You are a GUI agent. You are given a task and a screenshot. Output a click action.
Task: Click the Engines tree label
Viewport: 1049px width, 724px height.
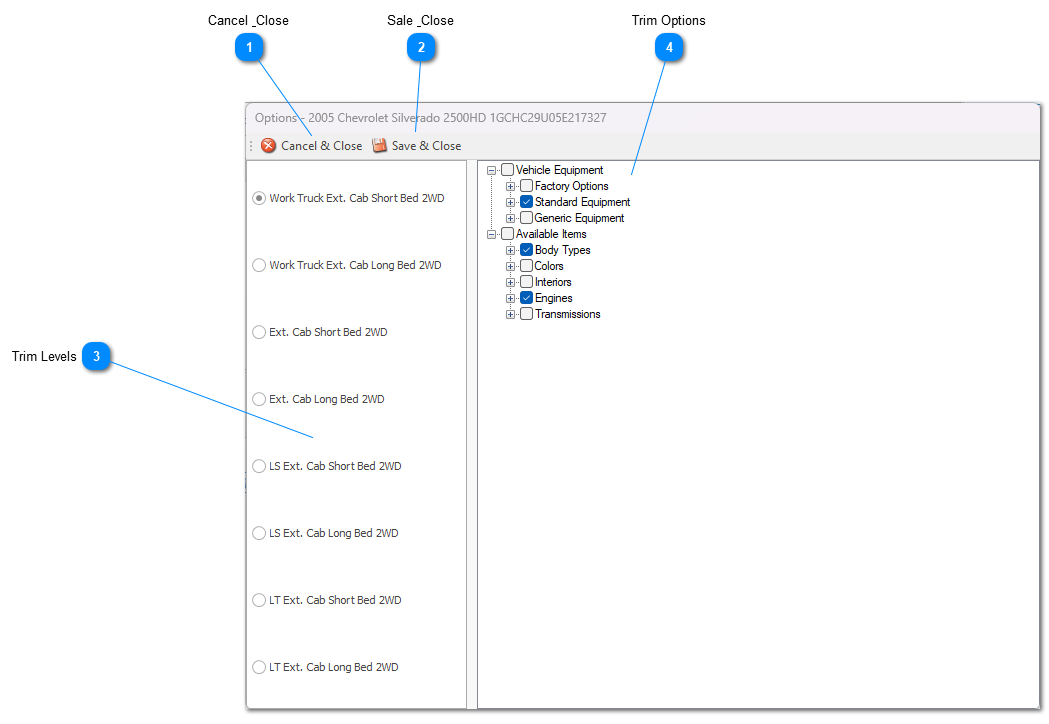[x=553, y=299]
